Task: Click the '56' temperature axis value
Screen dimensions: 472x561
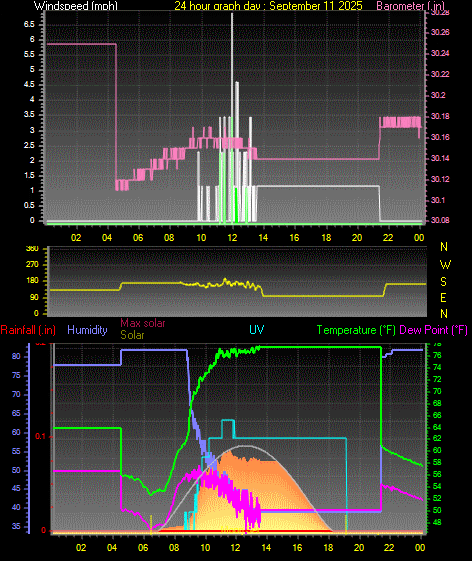Action: click(x=437, y=474)
